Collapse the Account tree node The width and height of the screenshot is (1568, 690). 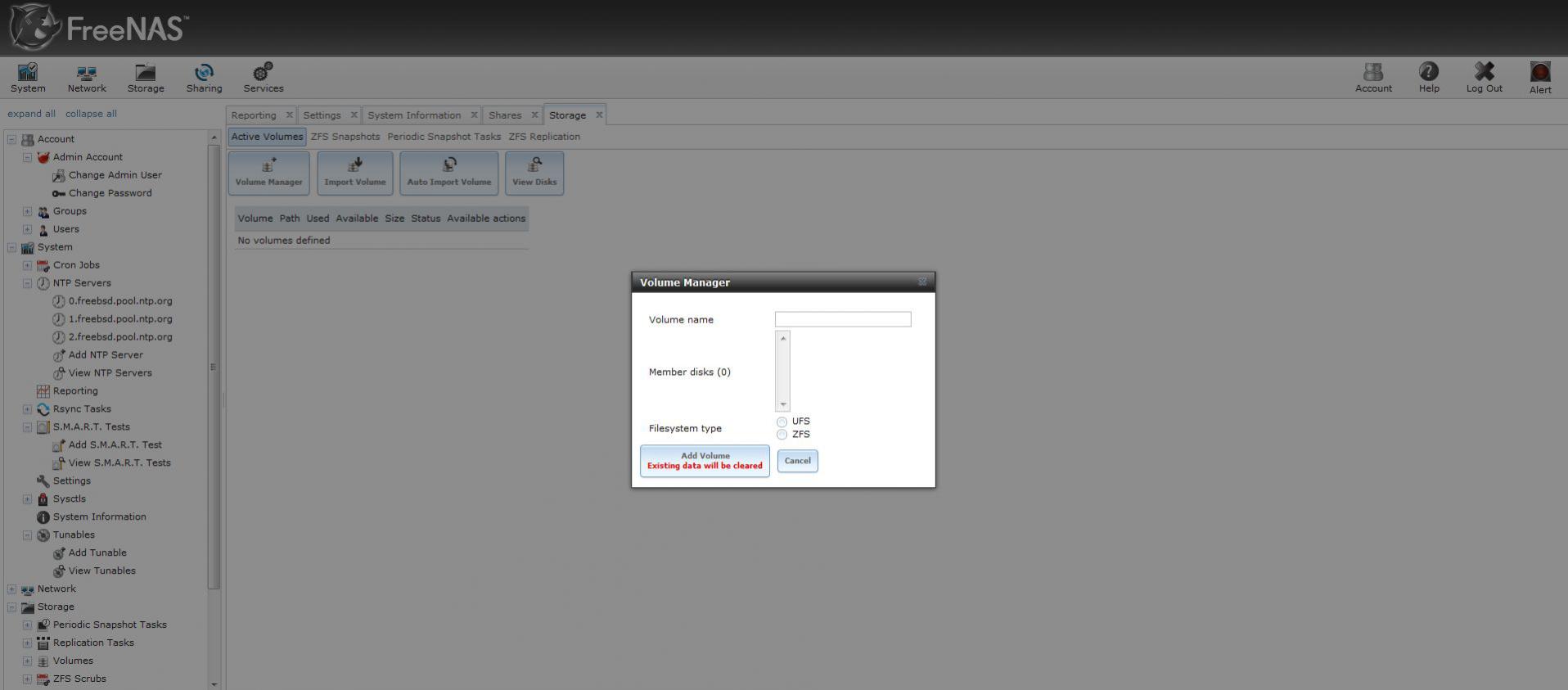[x=11, y=139]
